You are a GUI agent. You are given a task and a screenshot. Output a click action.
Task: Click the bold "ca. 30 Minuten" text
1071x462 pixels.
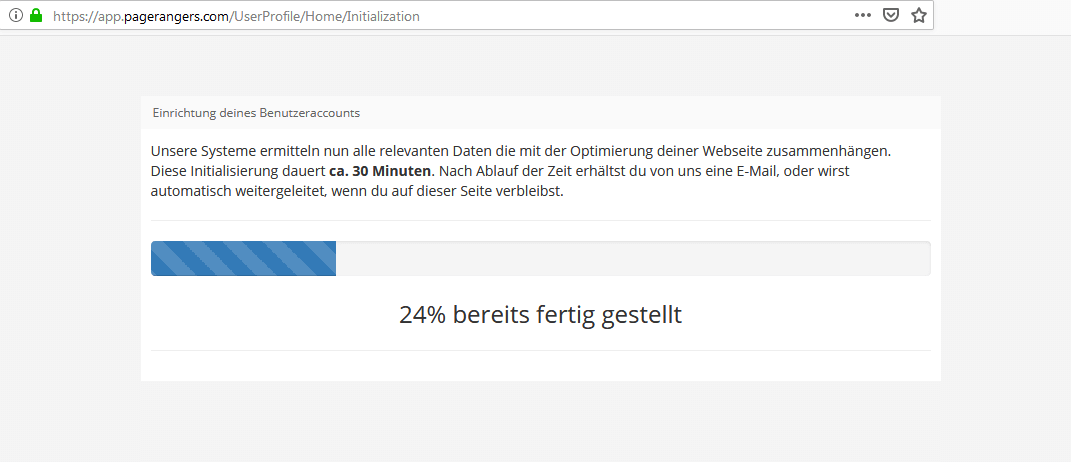pyautogui.click(x=380, y=171)
